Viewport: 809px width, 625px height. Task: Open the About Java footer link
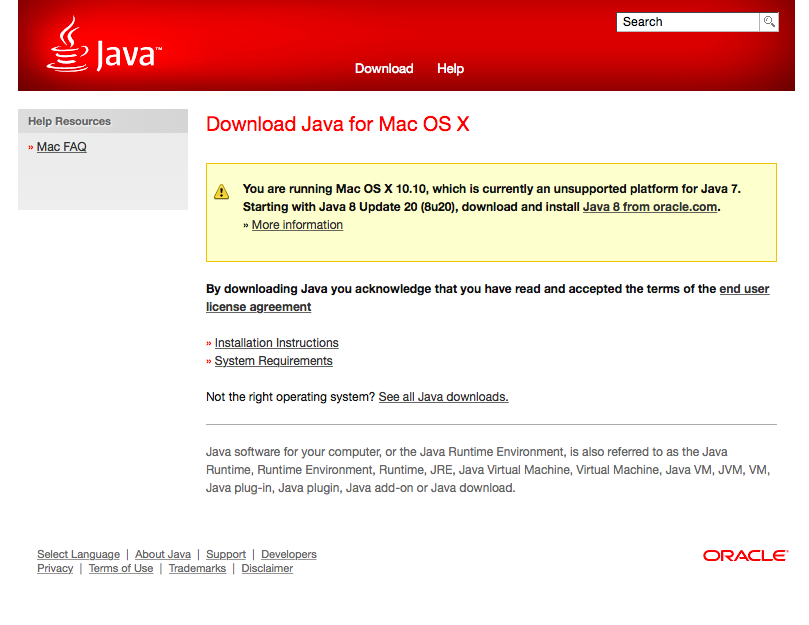tap(163, 554)
